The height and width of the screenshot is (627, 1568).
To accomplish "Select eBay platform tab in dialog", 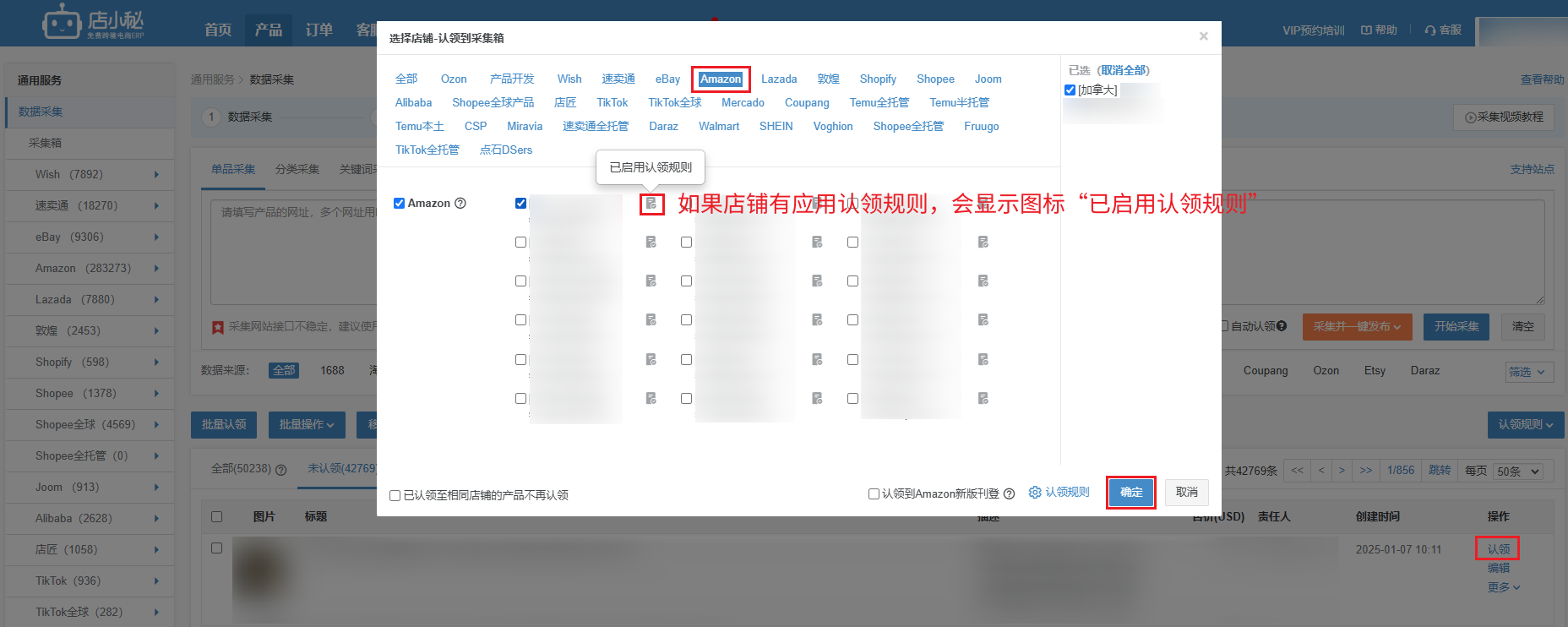I will (667, 79).
